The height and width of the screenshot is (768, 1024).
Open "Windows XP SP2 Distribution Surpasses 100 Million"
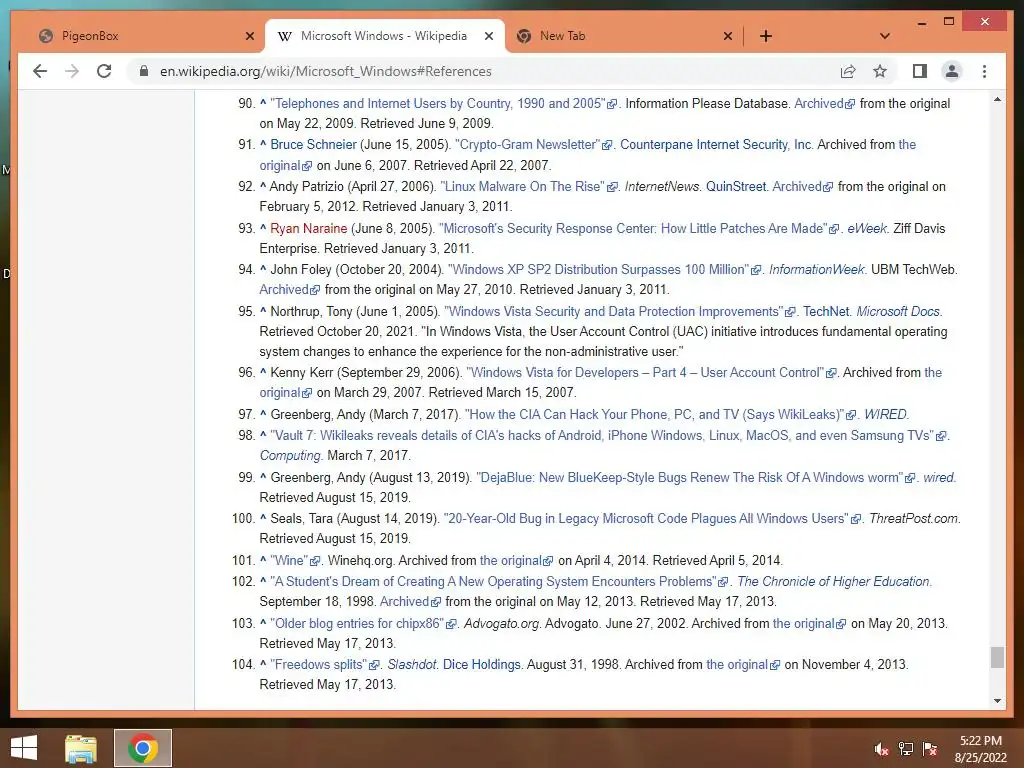[598, 269]
